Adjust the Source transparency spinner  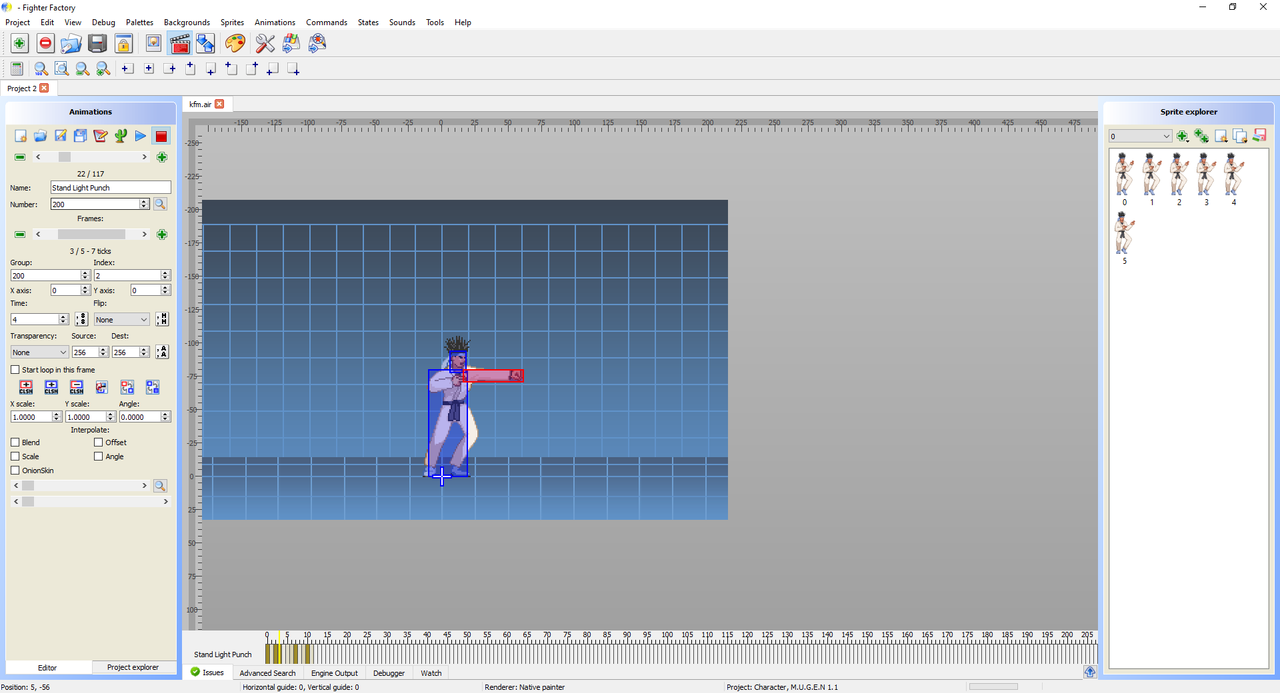pos(104,352)
